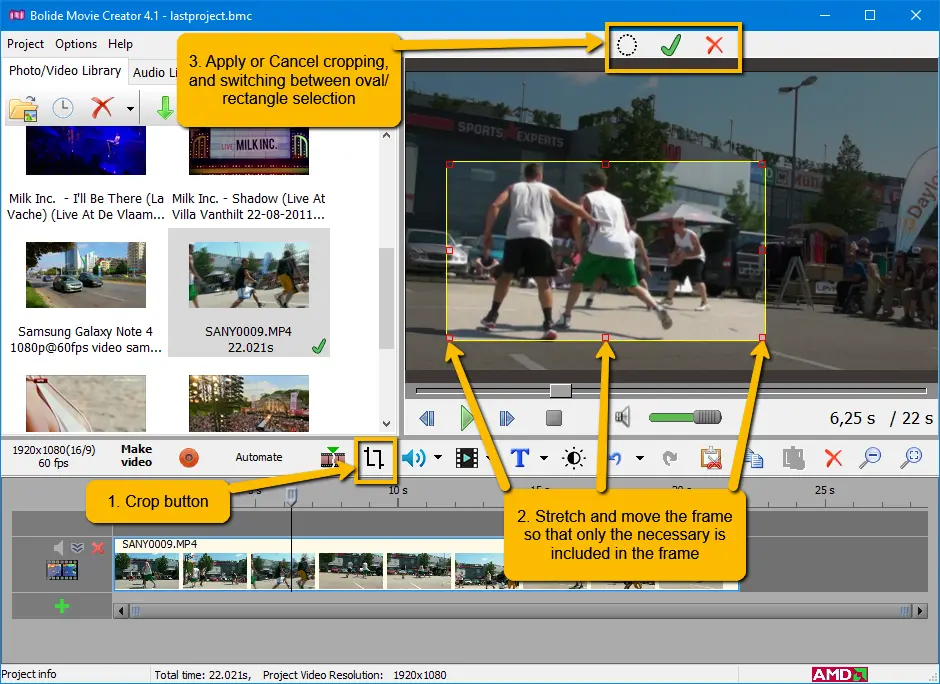Open the add media folder icon

point(23,109)
